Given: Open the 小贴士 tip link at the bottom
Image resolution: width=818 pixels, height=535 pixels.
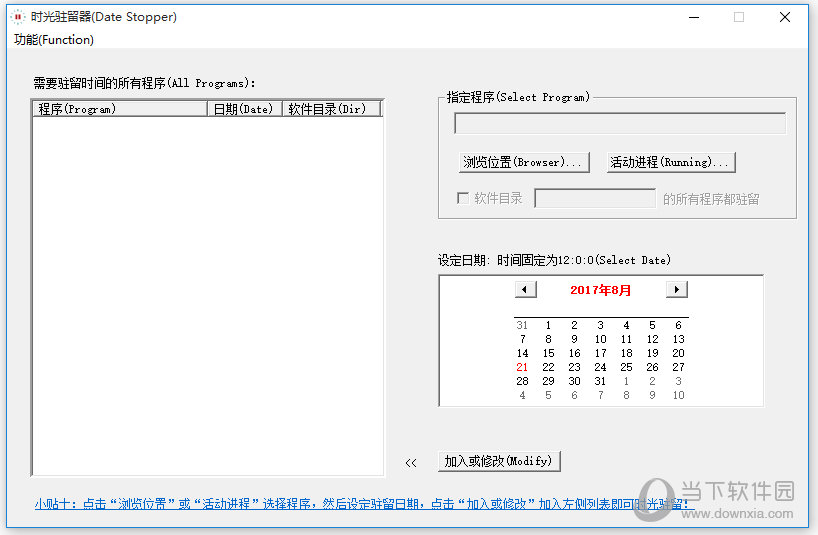Looking at the screenshot, I should point(364,504).
